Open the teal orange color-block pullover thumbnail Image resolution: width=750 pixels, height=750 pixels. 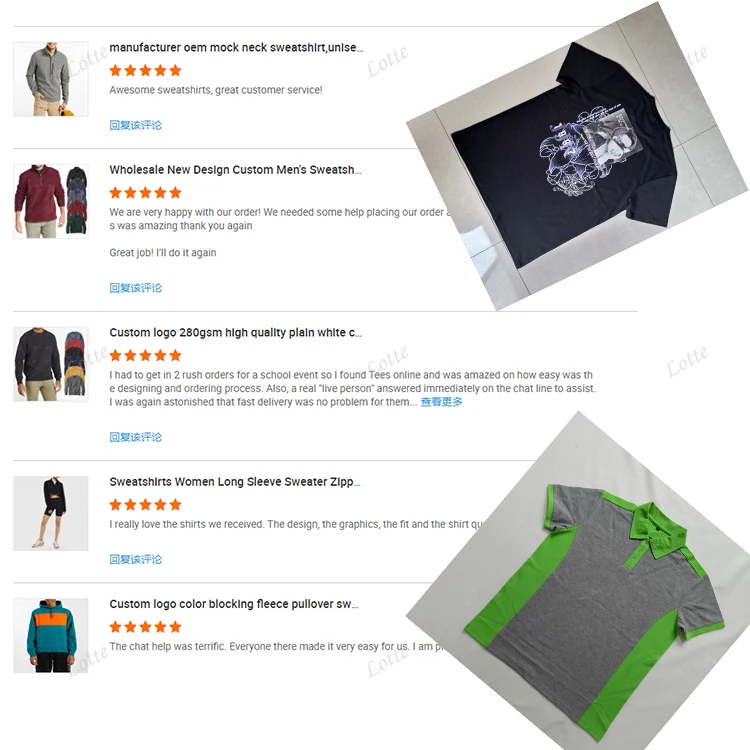(x=51, y=636)
